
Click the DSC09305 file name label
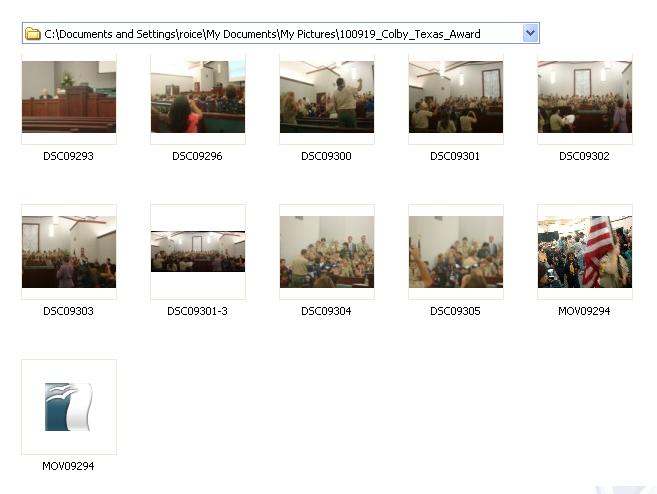(455, 311)
